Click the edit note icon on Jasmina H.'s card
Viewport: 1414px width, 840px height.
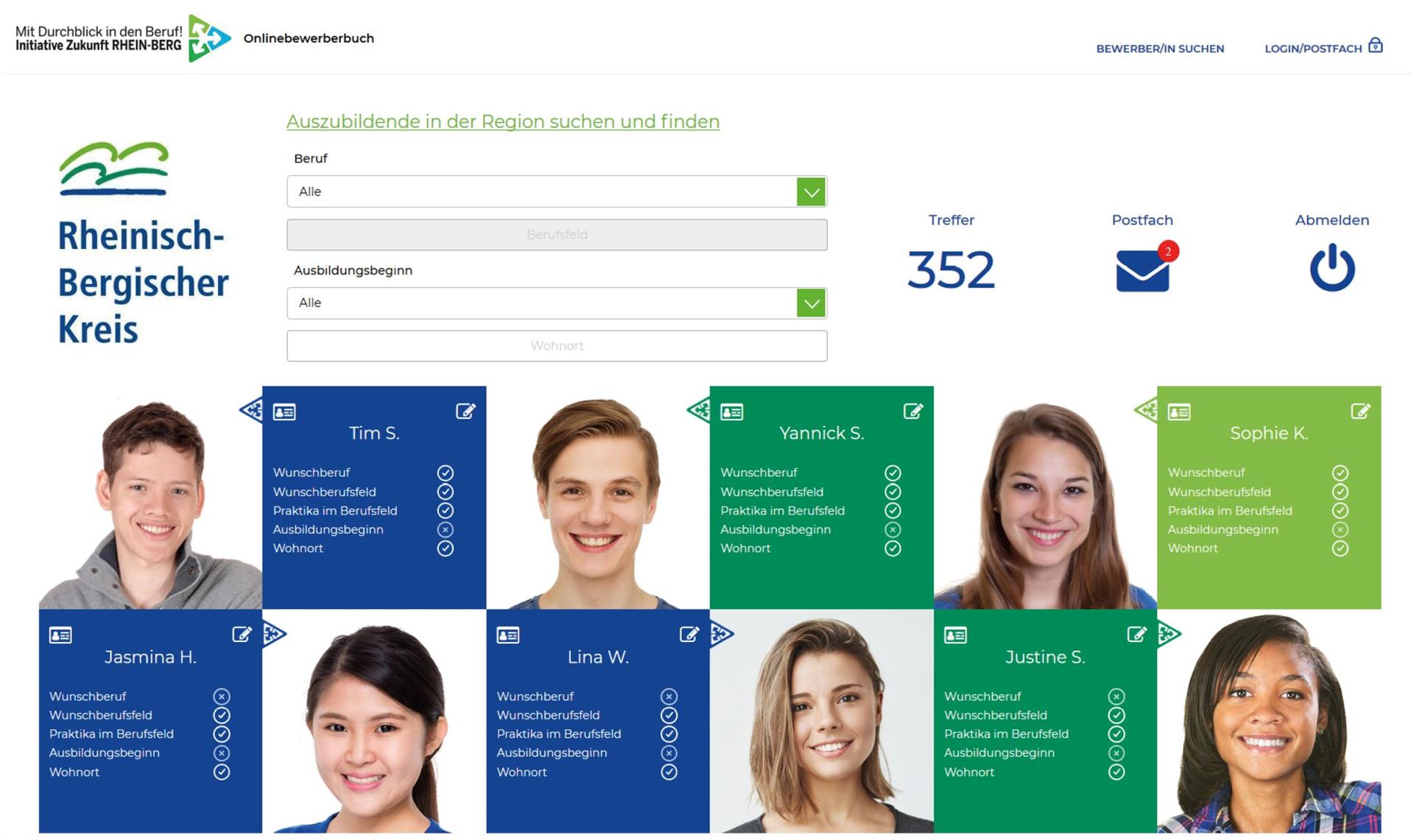coord(242,634)
